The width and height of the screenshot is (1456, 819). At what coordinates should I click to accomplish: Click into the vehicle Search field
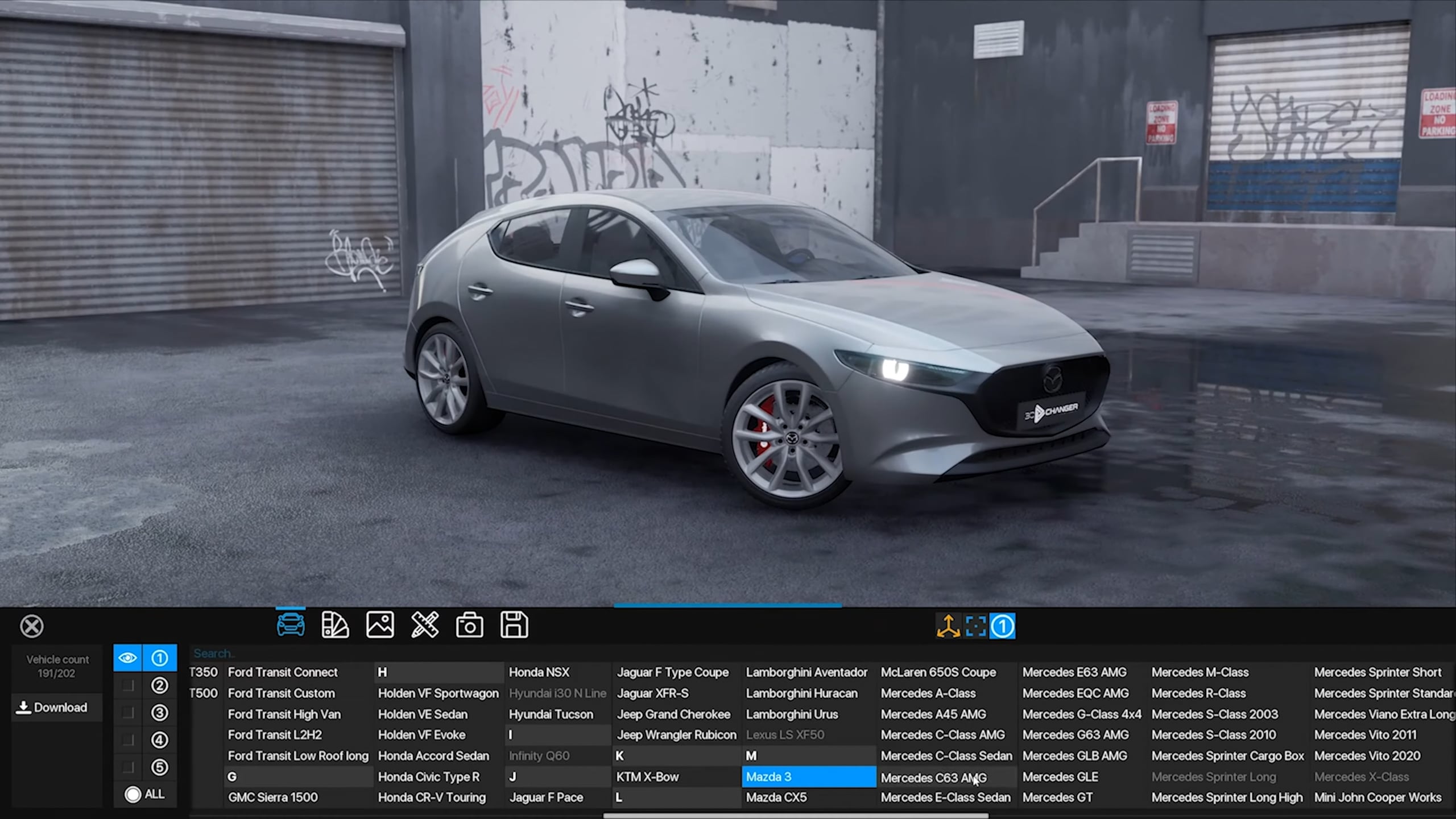(822, 653)
